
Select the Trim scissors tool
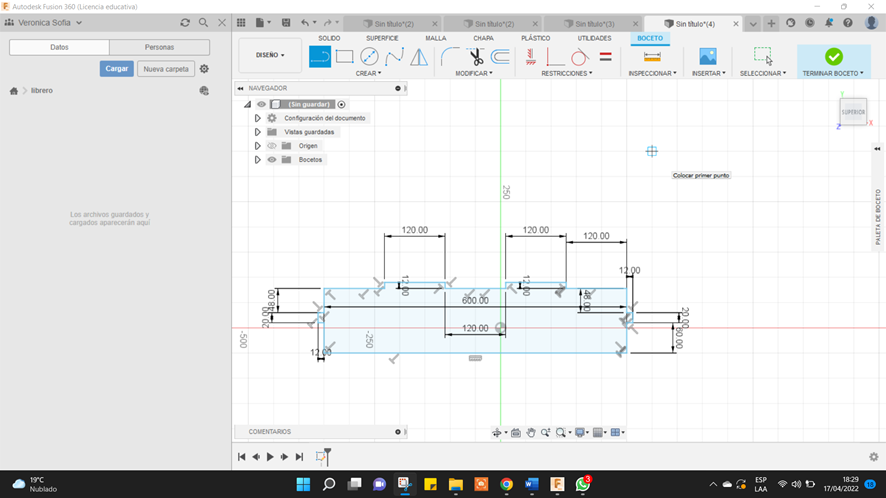tap(475, 57)
